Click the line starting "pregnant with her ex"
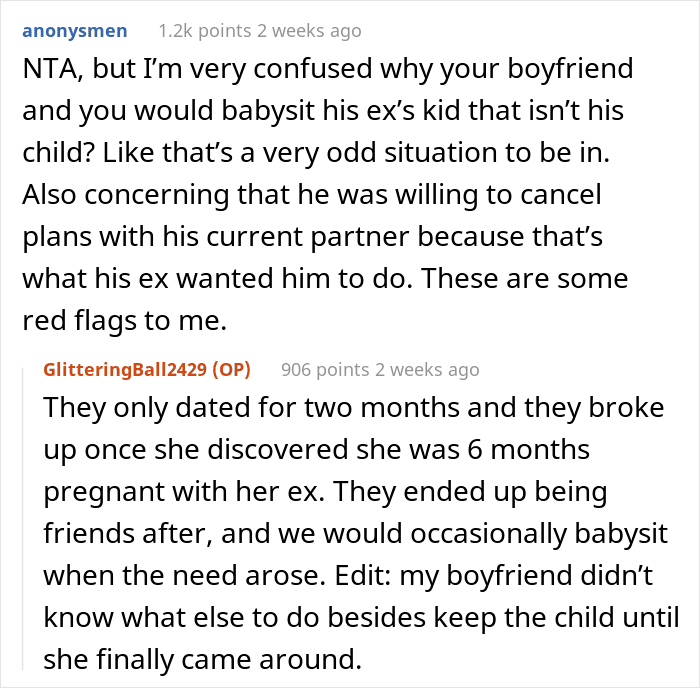 pyautogui.click(x=325, y=491)
